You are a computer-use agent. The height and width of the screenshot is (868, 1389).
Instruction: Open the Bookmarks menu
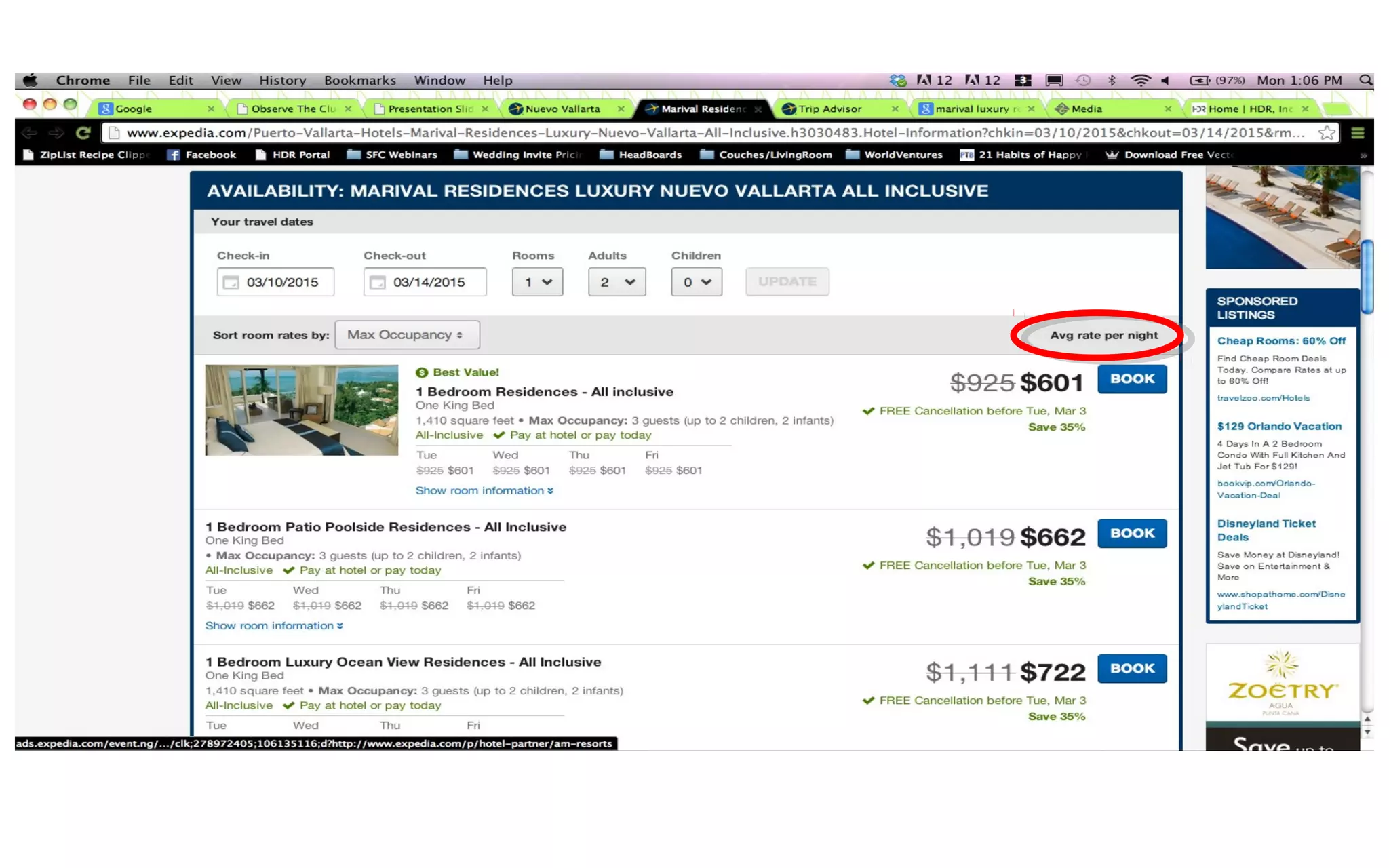[359, 80]
